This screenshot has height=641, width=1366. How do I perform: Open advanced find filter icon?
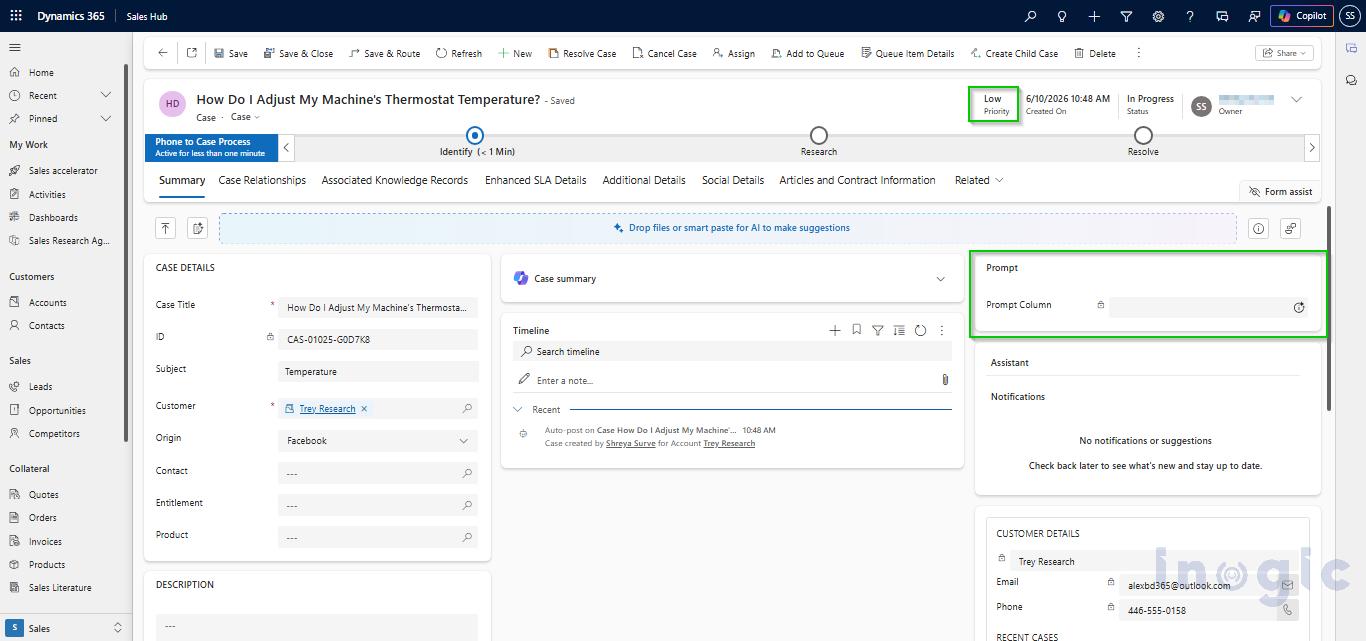(x=1126, y=16)
